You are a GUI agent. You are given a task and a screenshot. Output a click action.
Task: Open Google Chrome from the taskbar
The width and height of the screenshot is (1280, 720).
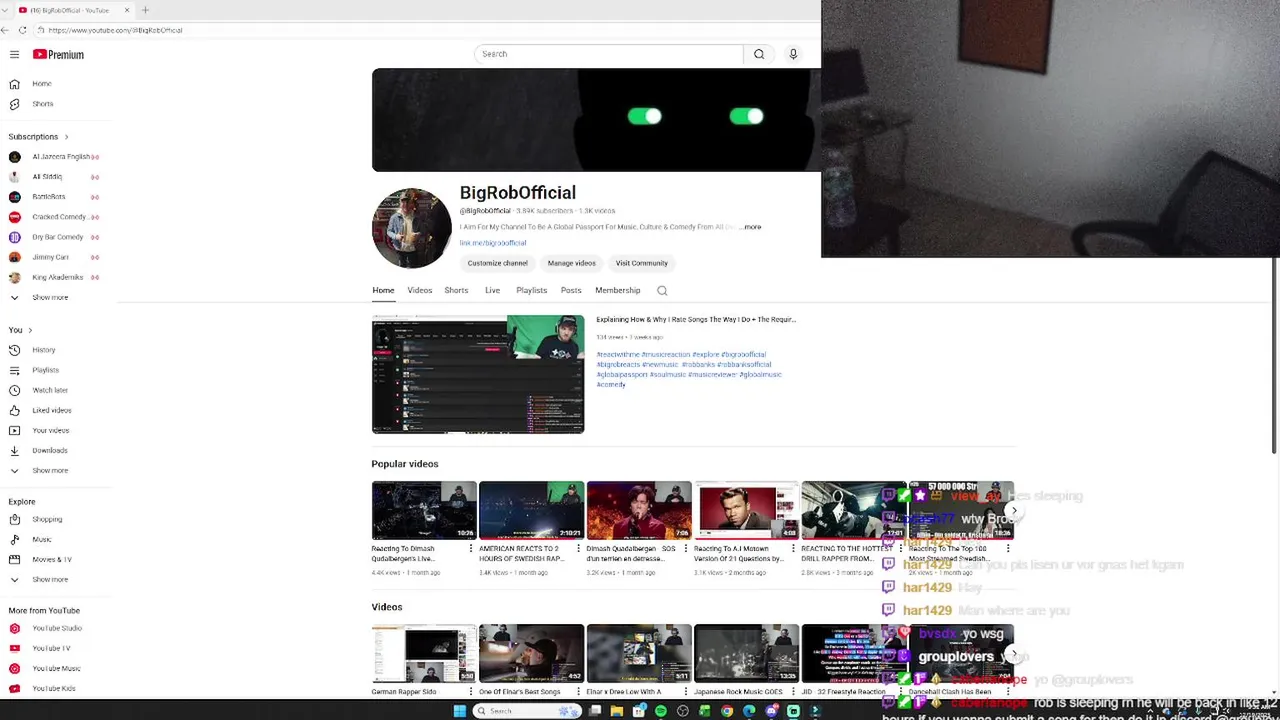click(727, 711)
